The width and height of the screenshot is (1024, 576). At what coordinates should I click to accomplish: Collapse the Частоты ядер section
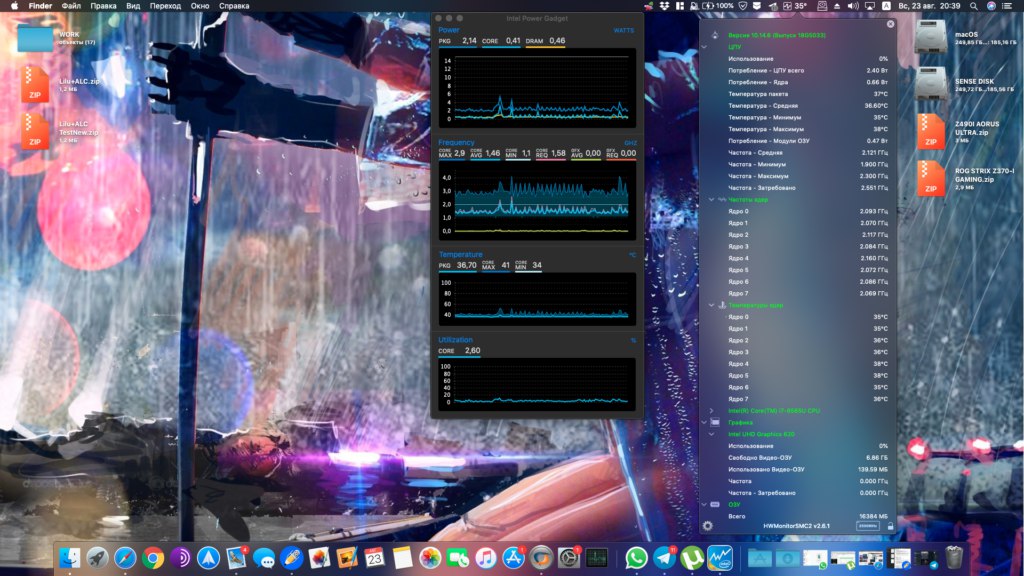click(x=712, y=200)
